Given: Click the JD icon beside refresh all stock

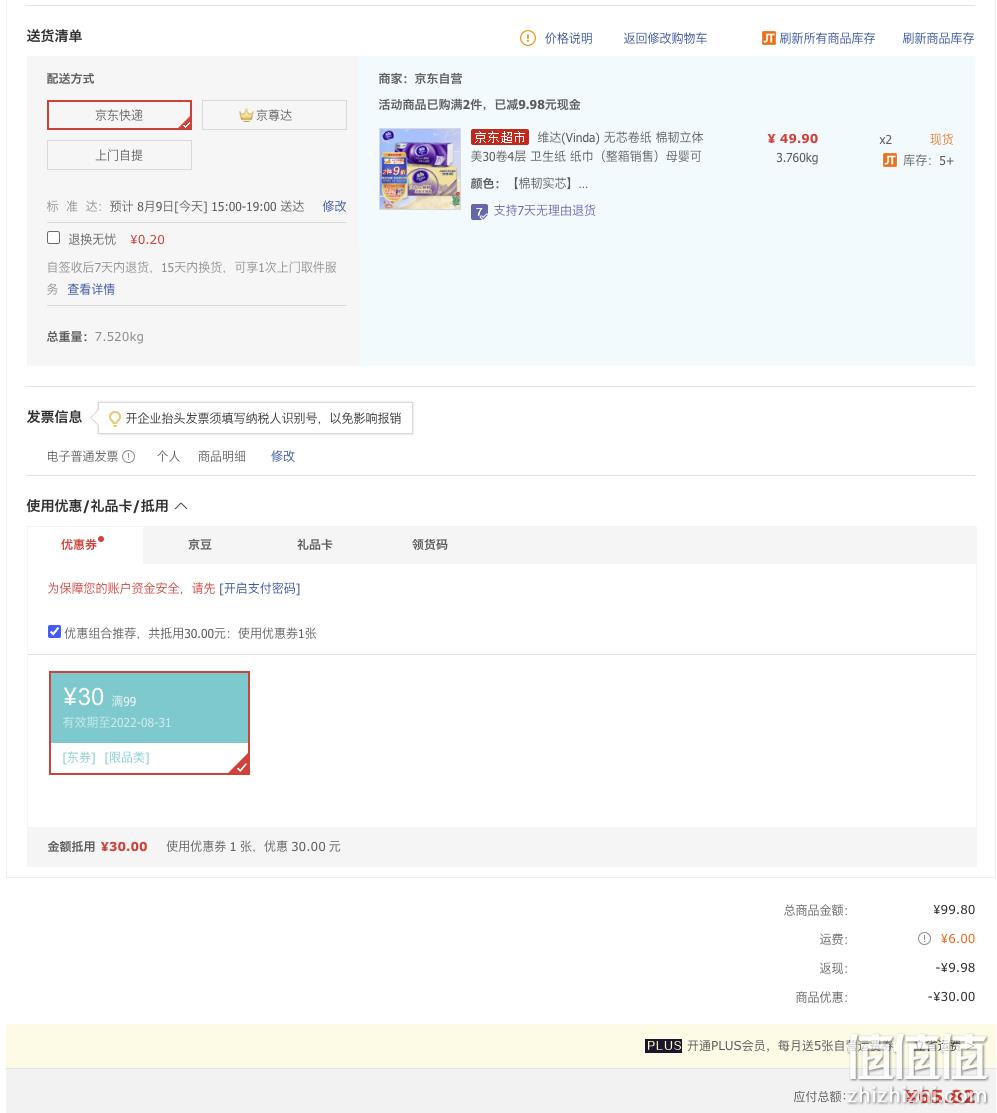Looking at the screenshot, I should [768, 38].
